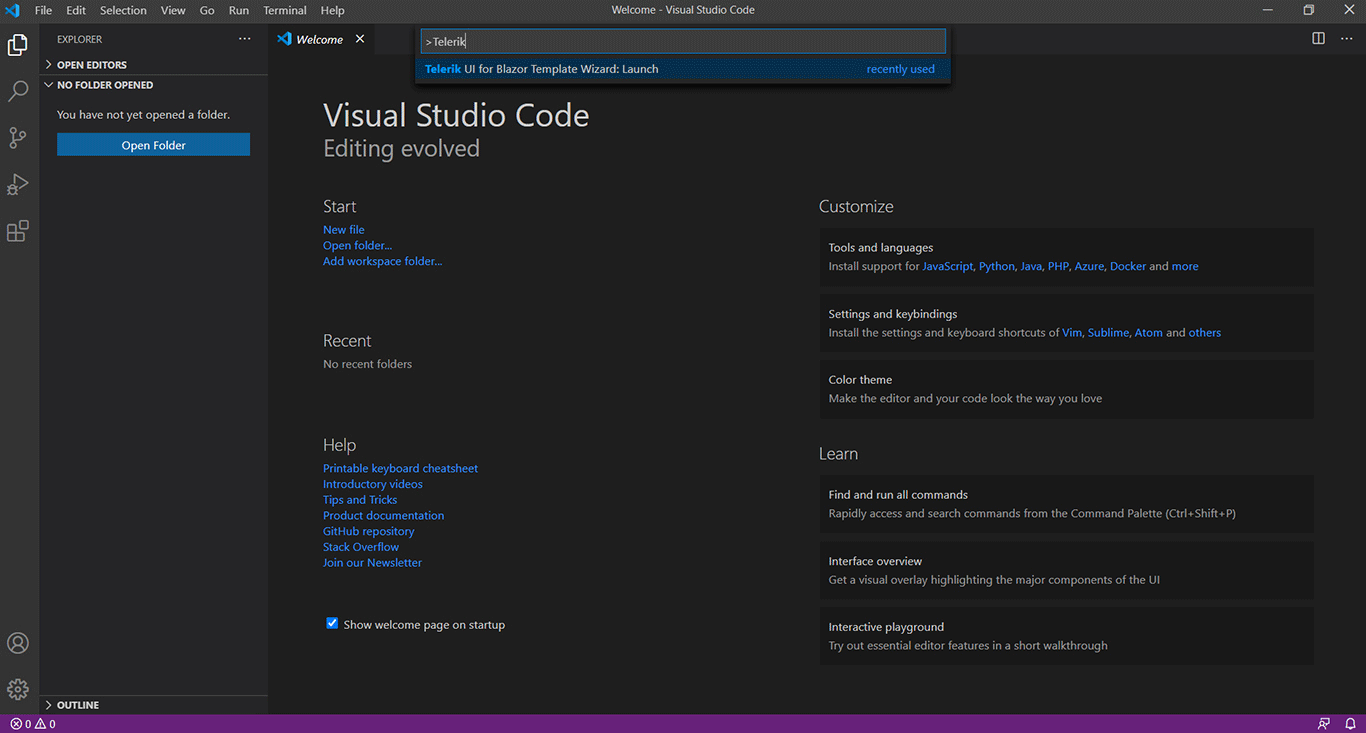
Task: Open the Explorer view in activity bar
Action: [18, 45]
